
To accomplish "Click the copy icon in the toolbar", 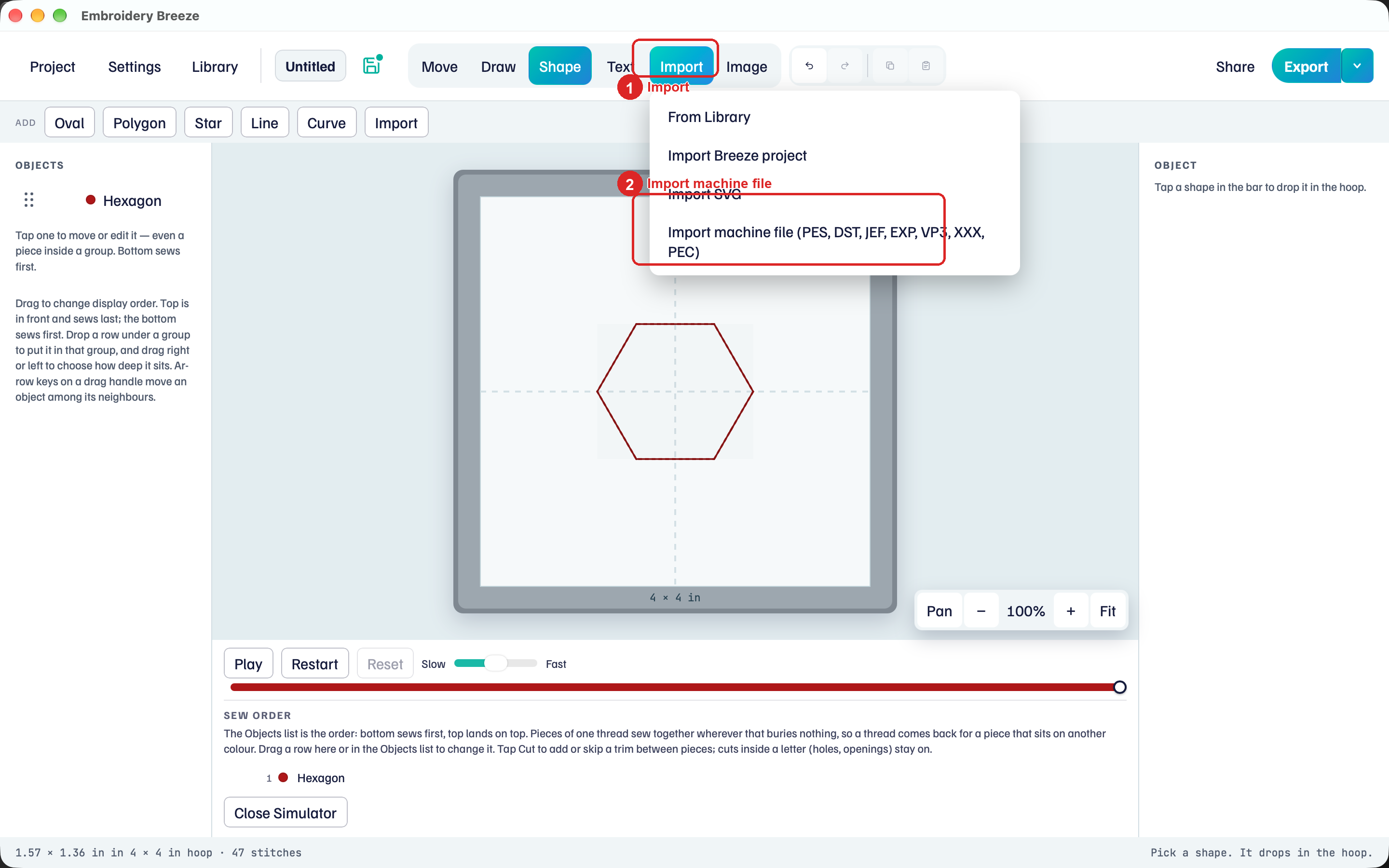I will (x=890, y=66).
